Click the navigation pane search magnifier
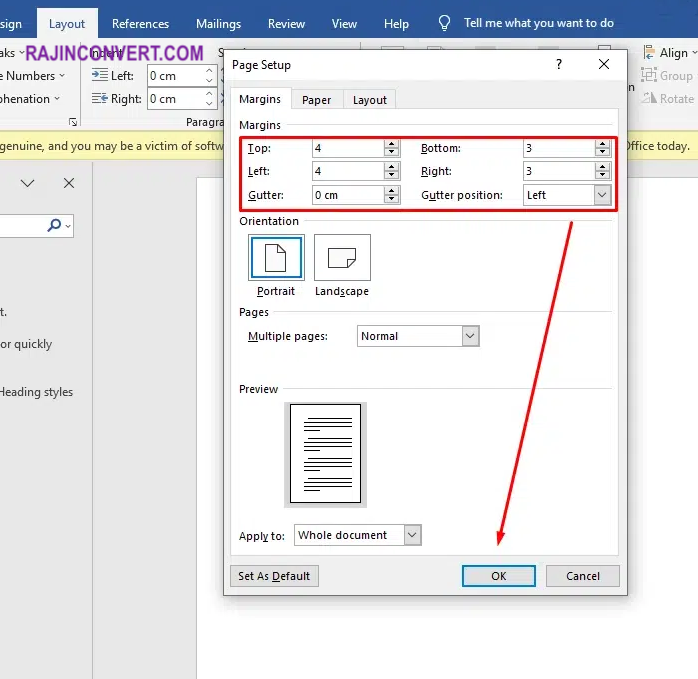This screenshot has width=698, height=679. point(54,225)
